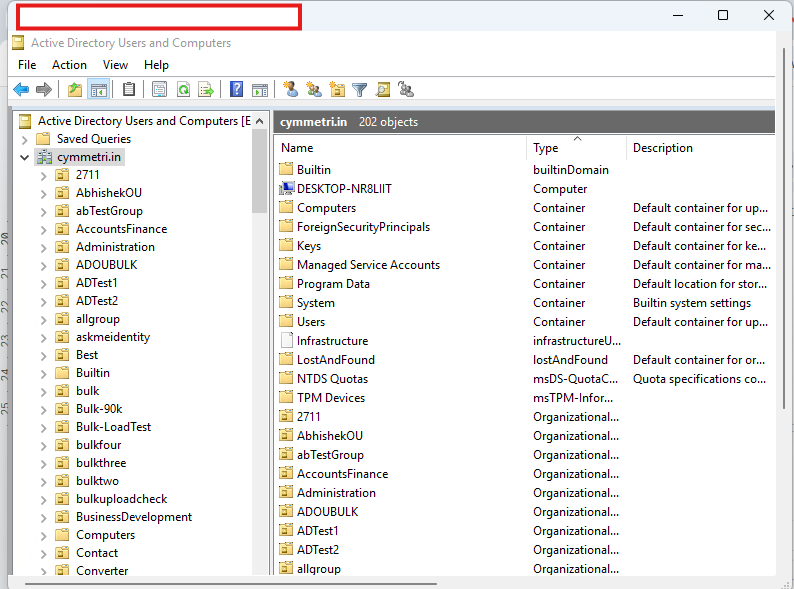Click the Back arrow toolbar icon
The image size is (794, 589).
point(21,90)
